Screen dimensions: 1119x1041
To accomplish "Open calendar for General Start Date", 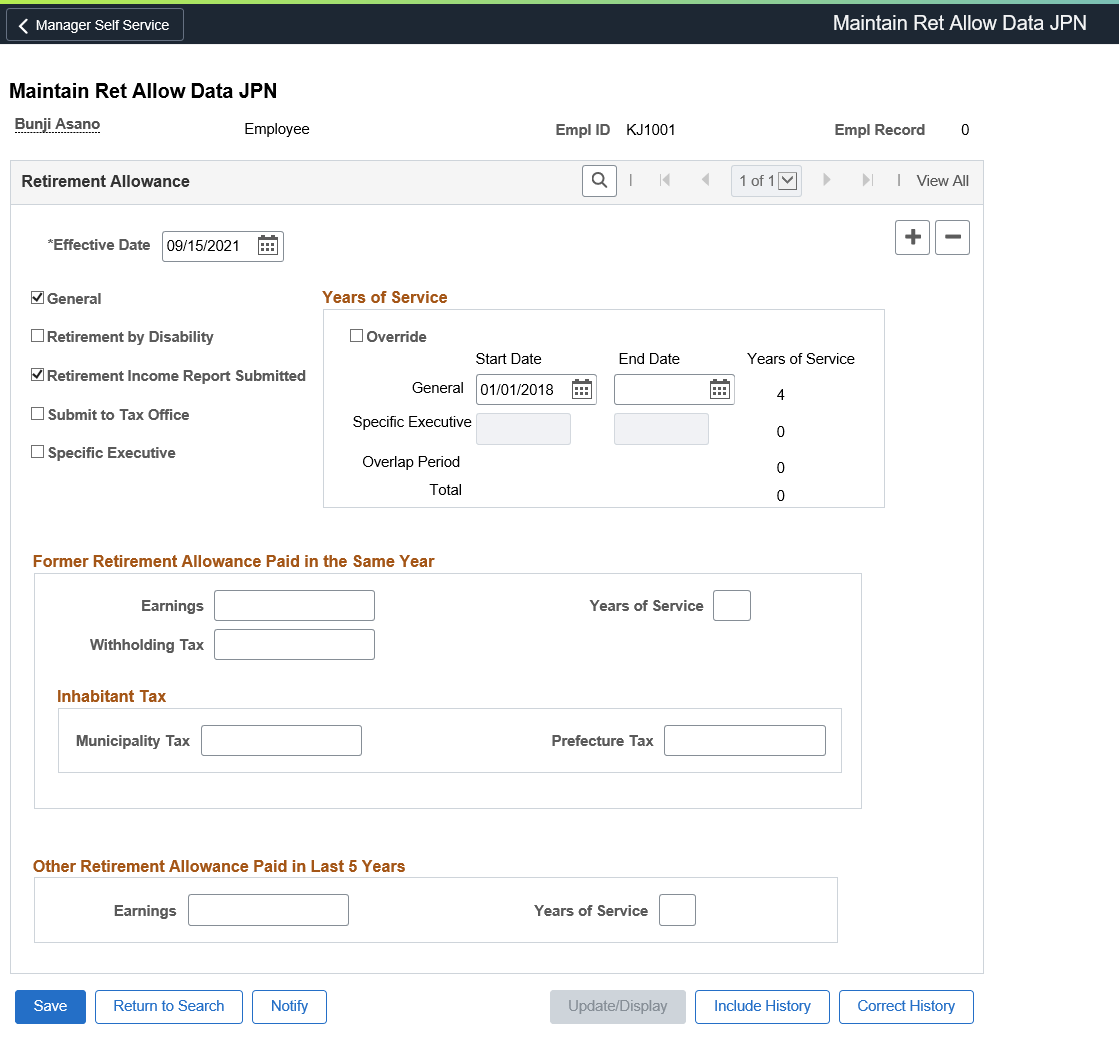I will tap(582, 389).
